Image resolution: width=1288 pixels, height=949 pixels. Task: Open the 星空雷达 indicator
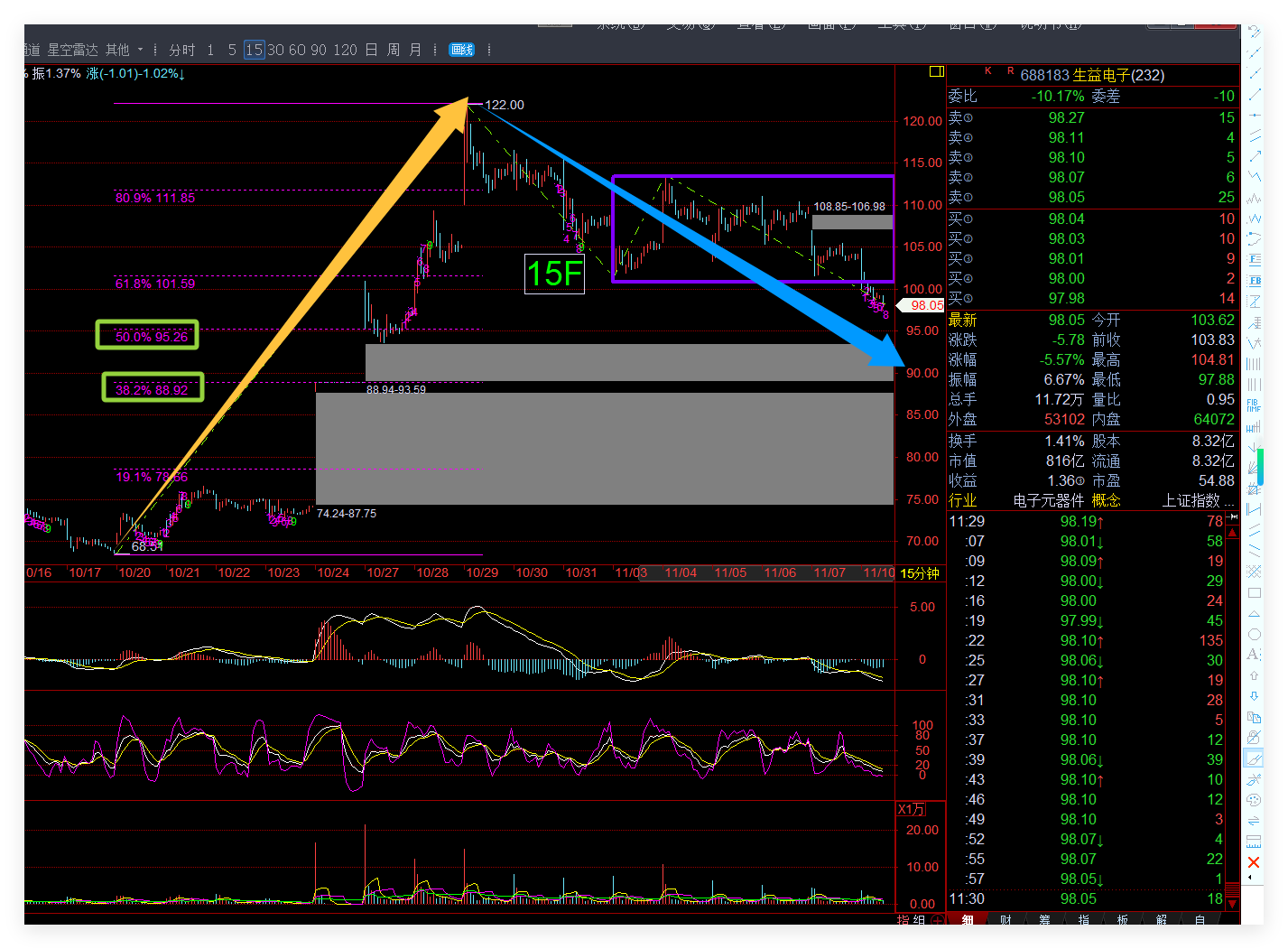click(72, 50)
